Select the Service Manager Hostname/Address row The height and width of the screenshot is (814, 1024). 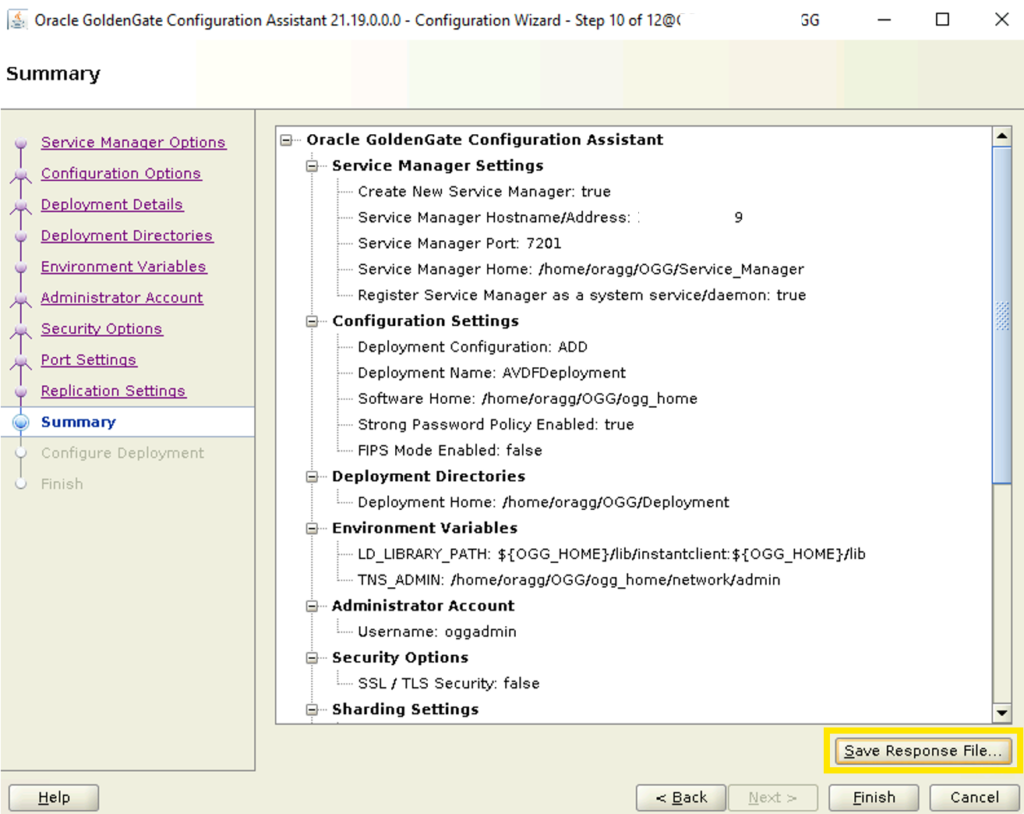click(x=550, y=218)
